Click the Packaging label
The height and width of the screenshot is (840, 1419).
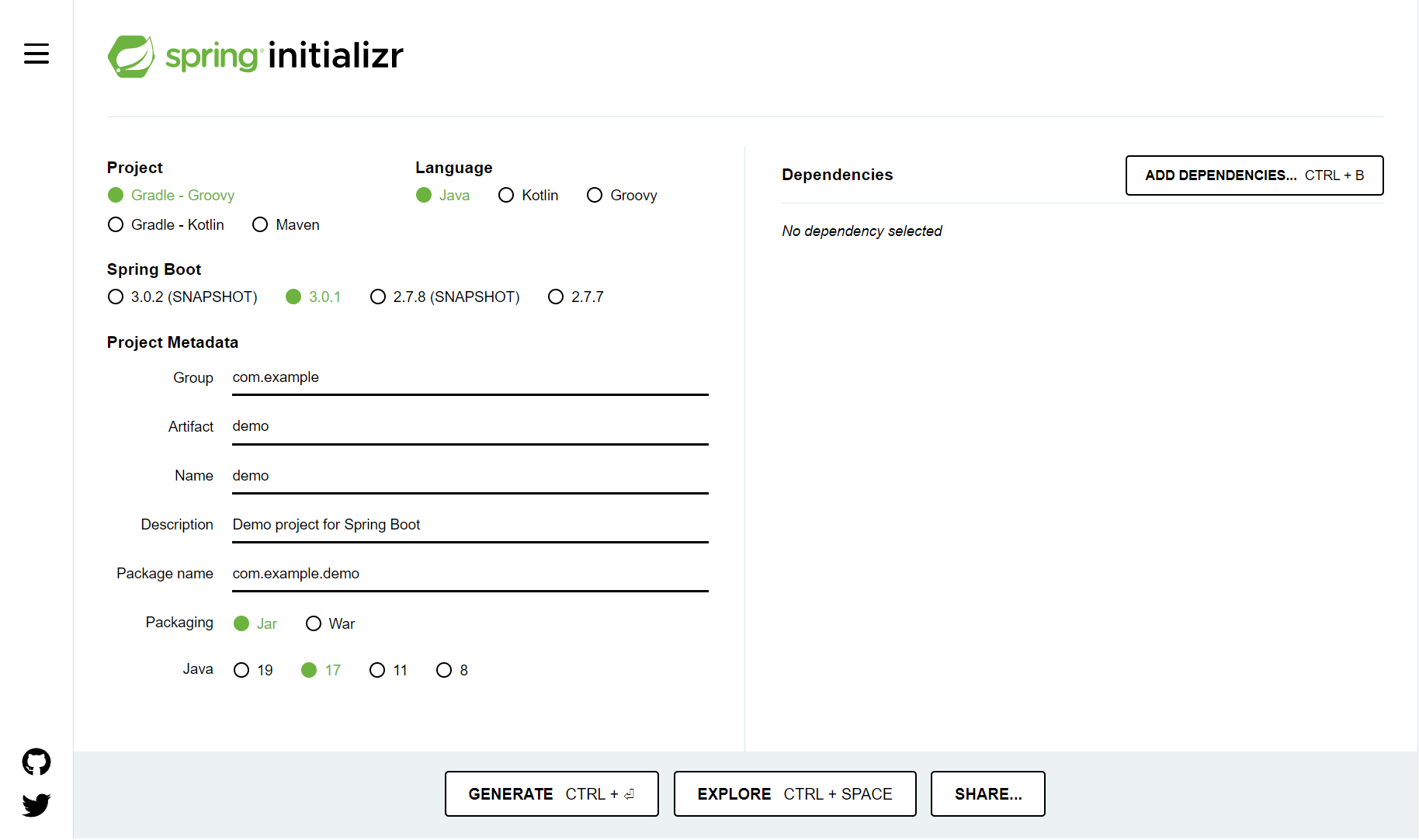[x=179, y=623]
